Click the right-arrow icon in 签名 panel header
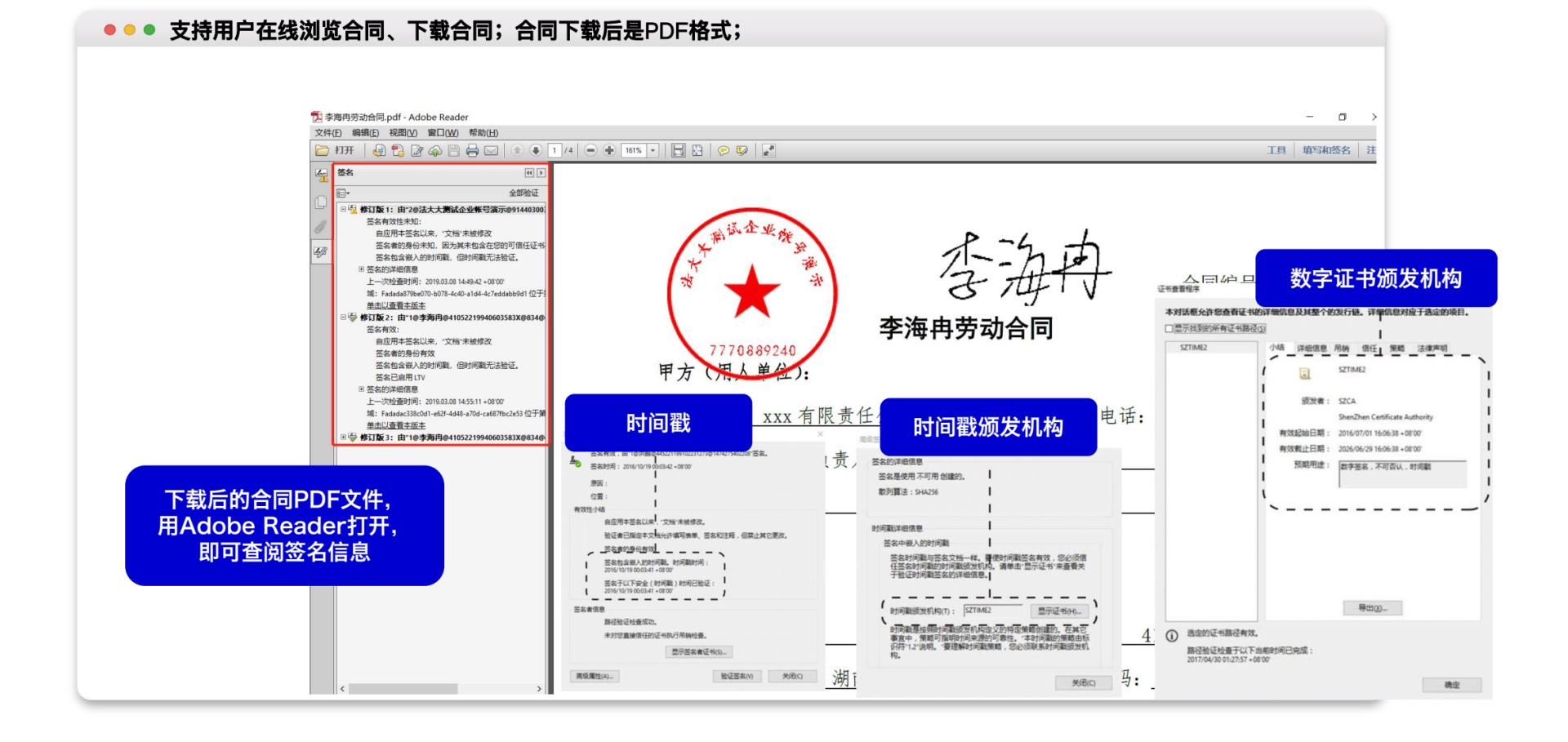1568x742 pixels. pyautogui.click(x=541, y=173)
